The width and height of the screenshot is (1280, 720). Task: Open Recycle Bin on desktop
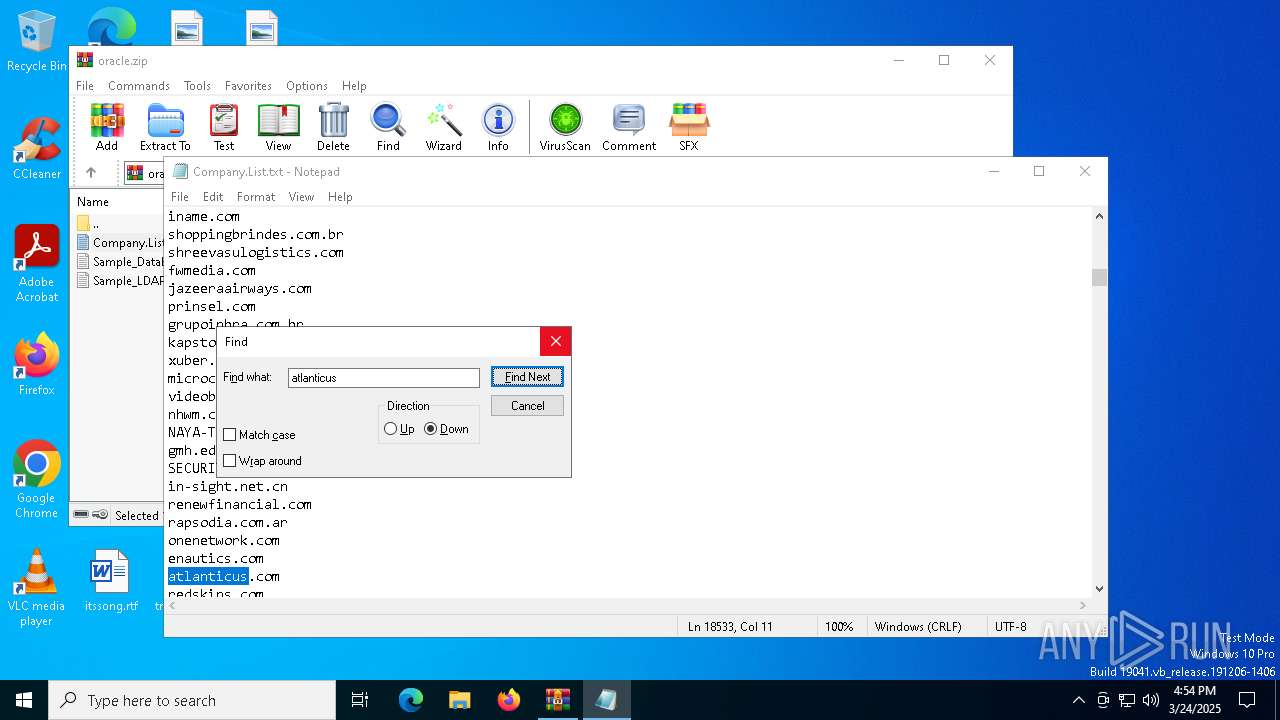click(36, 41)
